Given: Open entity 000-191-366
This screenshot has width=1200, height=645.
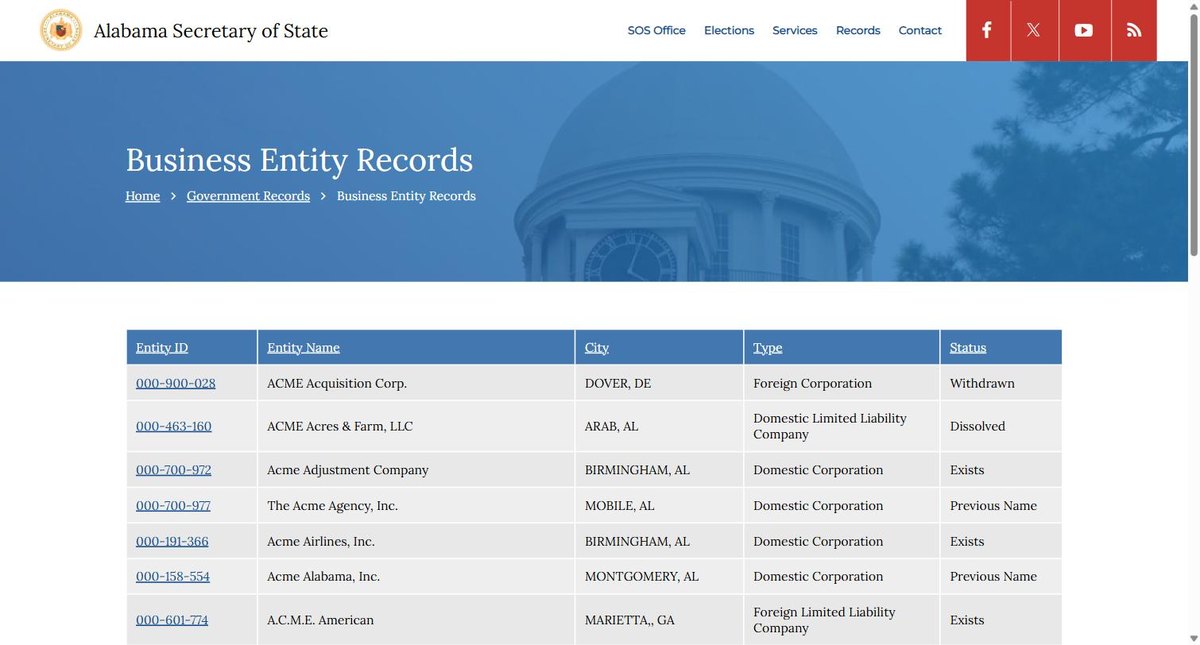Looking at the screenshot, I should point(172,541).
